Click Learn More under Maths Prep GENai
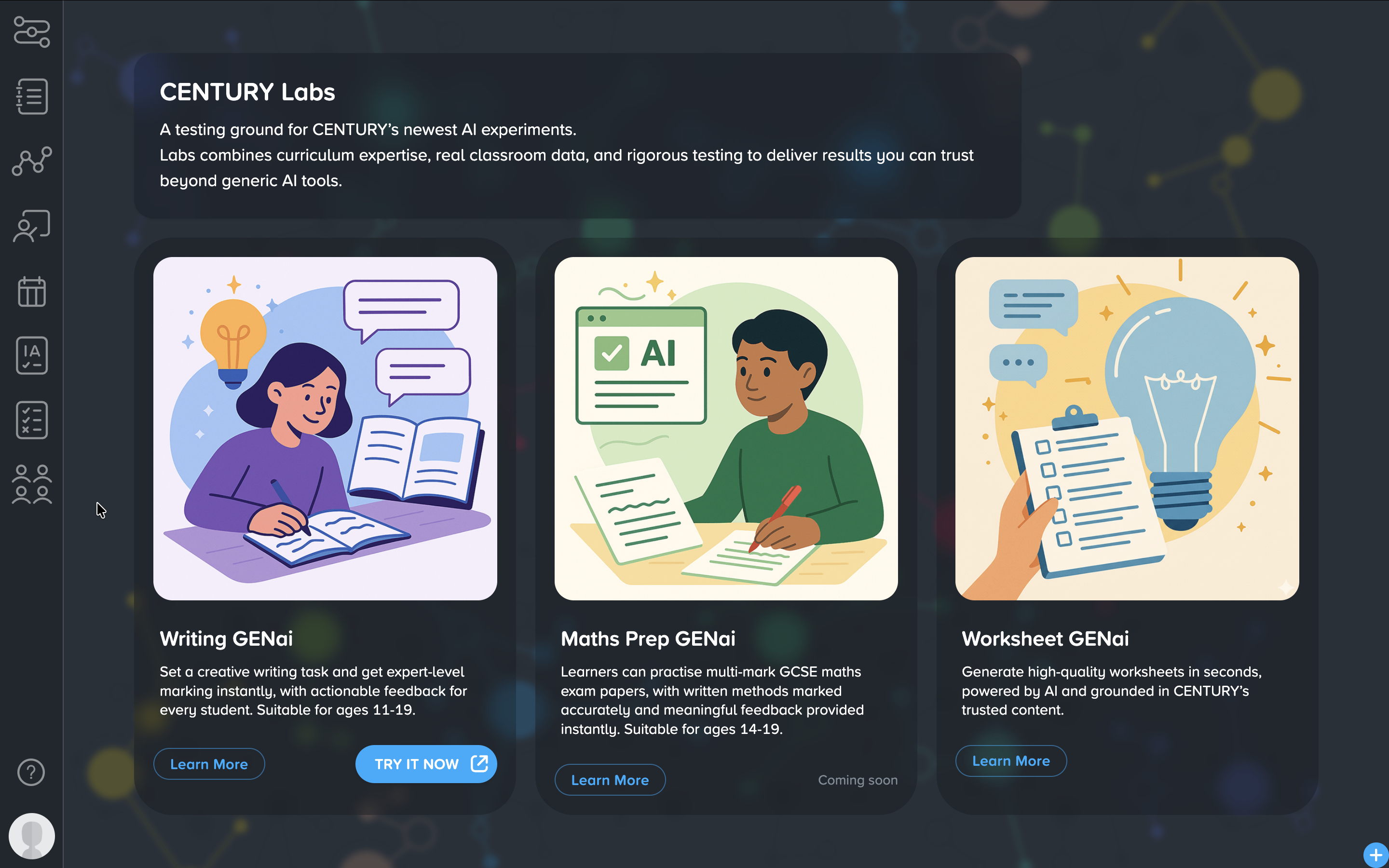This screenshot has width=1389, height=868. coord(610,780)
